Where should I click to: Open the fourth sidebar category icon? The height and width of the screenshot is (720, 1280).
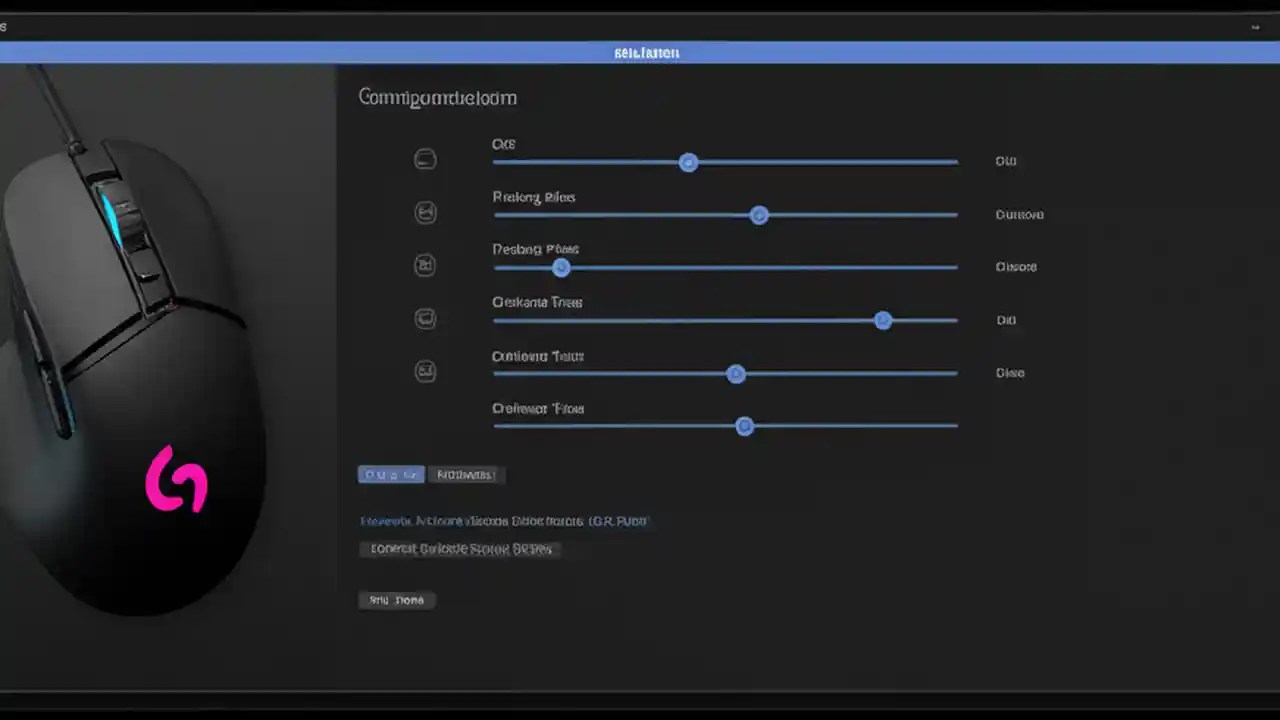(425, 318)
